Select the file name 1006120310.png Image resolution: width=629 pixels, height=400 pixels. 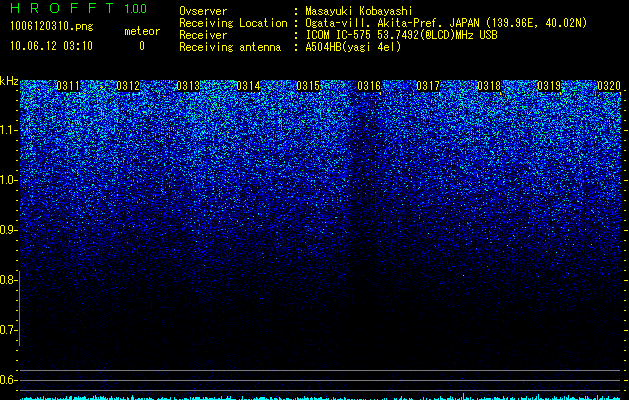pos(52,27)
